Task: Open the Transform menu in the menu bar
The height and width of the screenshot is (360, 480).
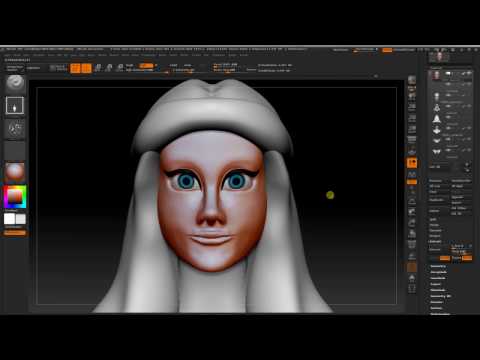Action: [x=219, y=55]
